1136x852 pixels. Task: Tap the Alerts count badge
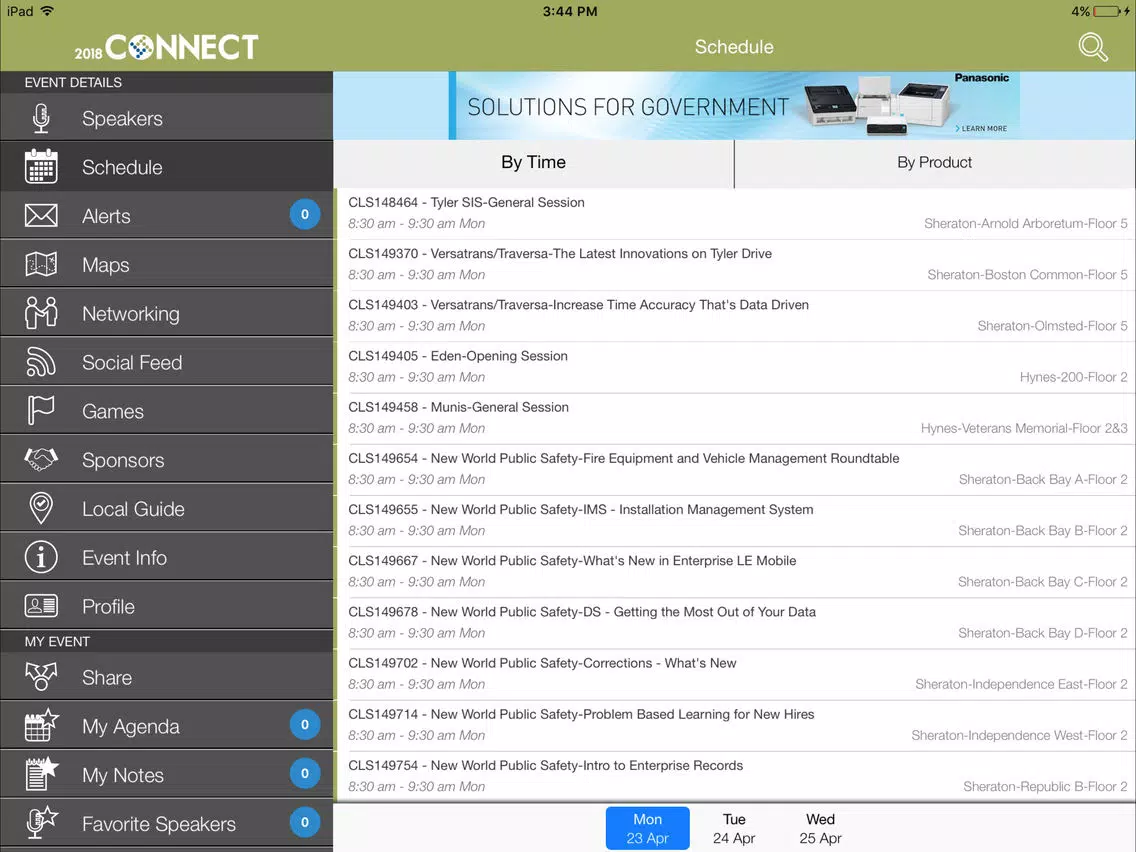click(x=305, y=214)
